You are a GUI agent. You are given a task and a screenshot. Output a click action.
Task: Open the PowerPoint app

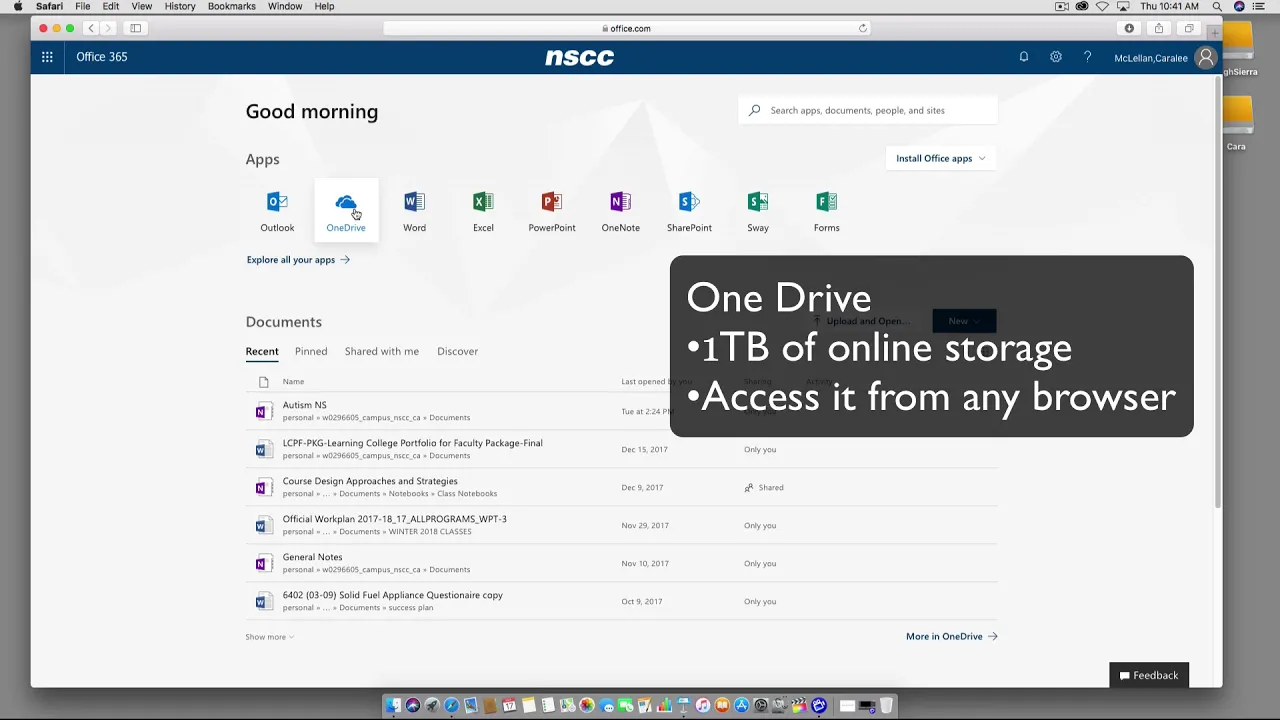coord(552,211)
